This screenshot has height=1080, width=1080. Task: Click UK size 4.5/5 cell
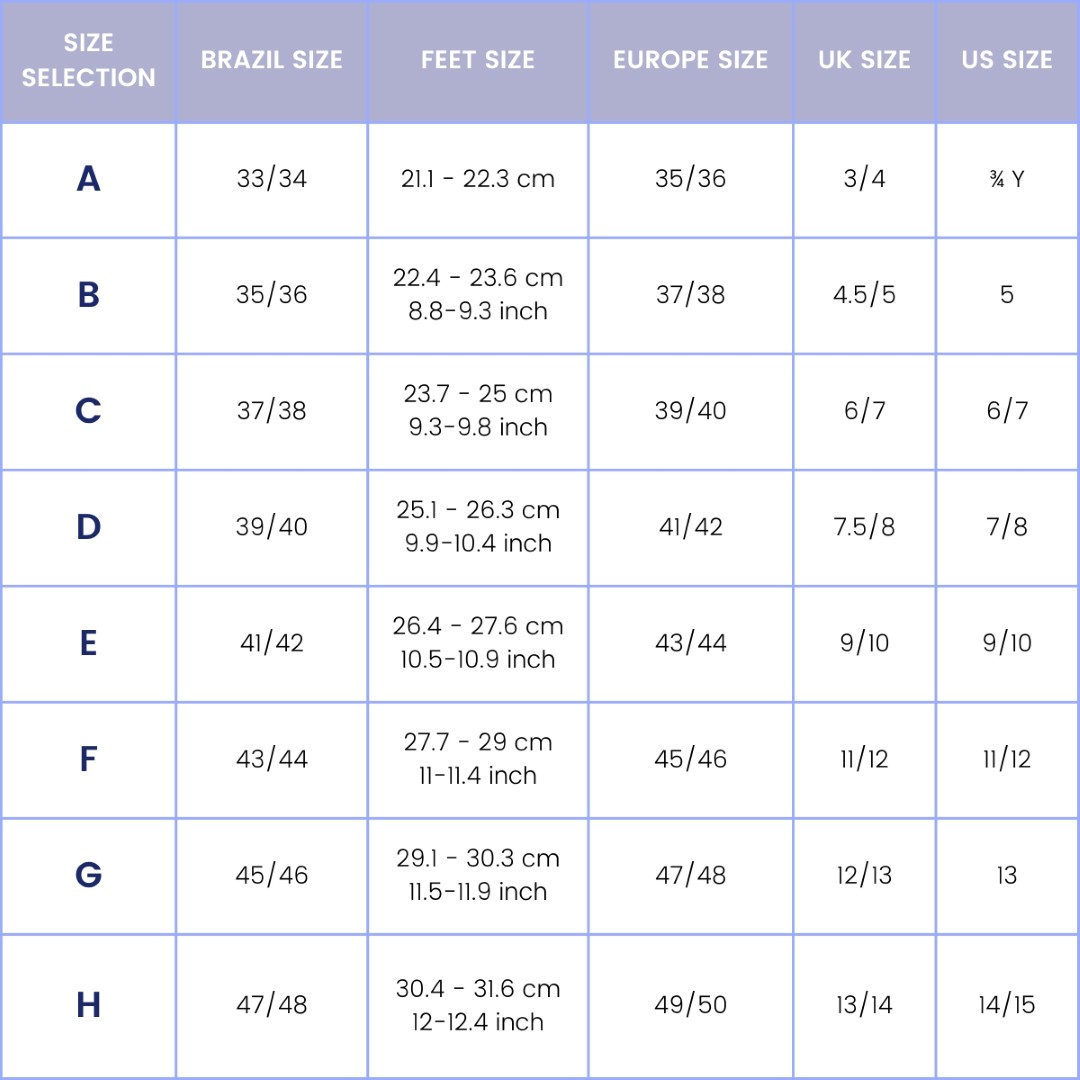click(864, 295)
